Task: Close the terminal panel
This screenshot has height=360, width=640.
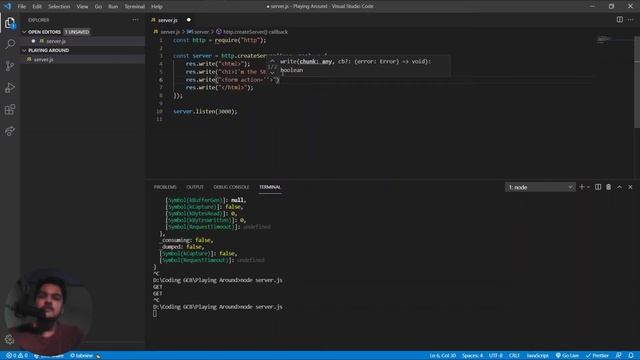Action: tap(630, 187)
